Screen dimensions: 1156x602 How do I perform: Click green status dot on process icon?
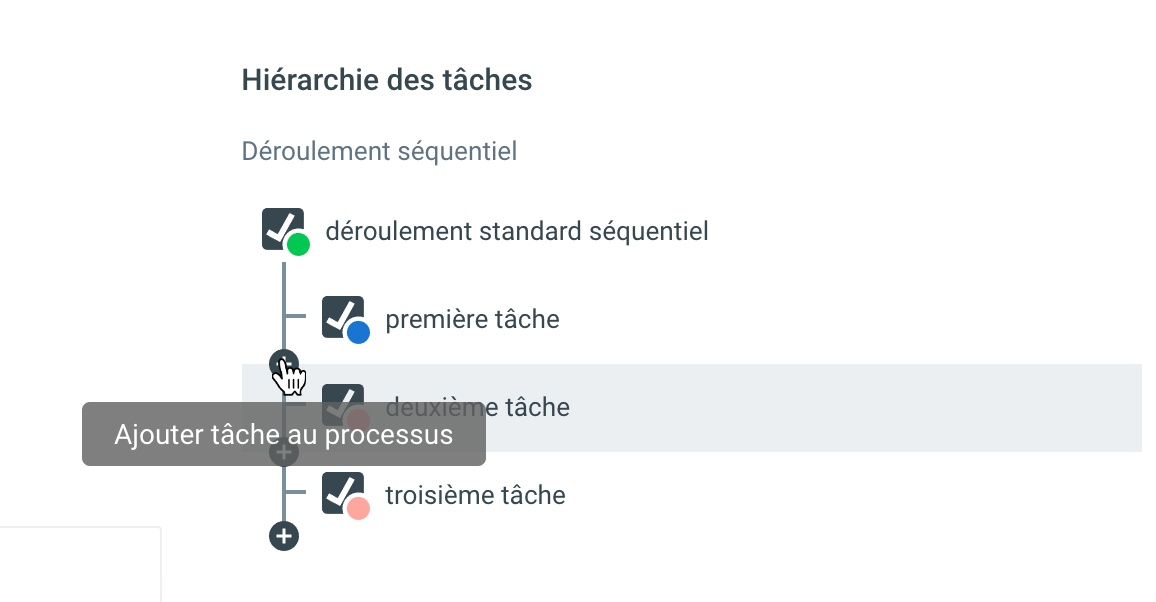point(298,244)
